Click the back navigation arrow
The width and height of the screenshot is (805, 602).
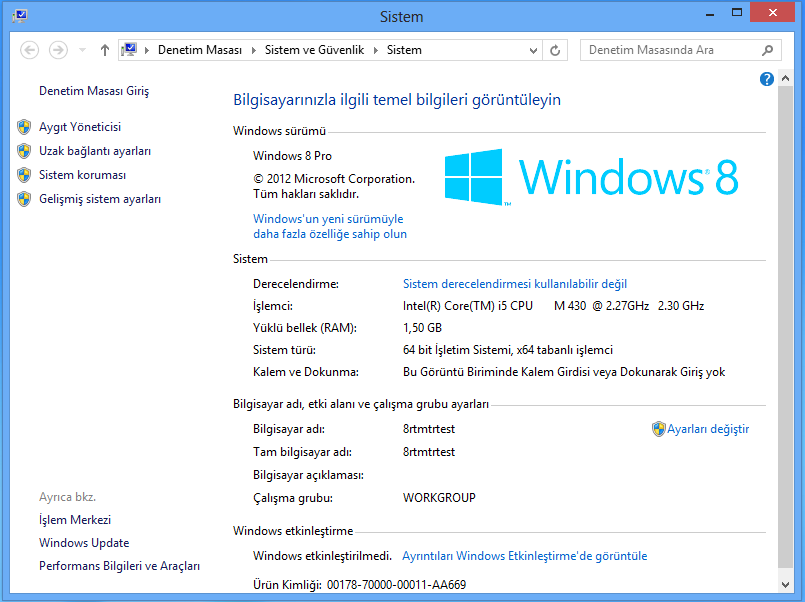coord(29,50)
